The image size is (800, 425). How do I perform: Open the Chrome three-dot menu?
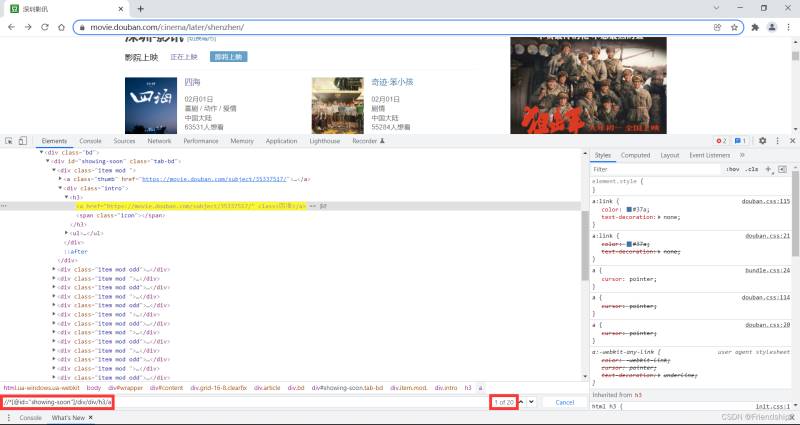point(789,28)
